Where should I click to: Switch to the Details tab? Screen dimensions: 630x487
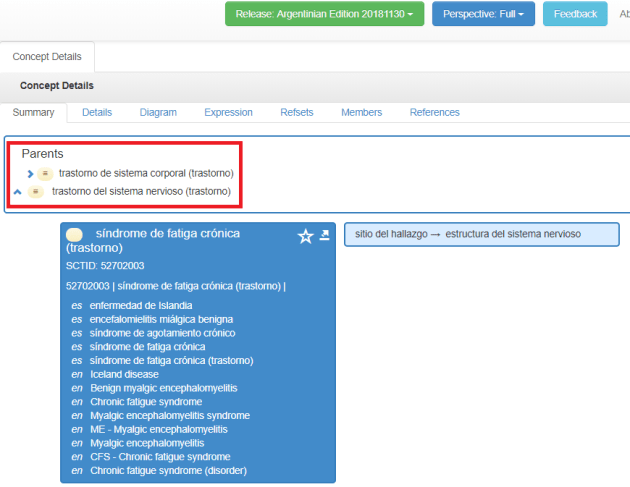pyautogui.click(x=97, y=112)
